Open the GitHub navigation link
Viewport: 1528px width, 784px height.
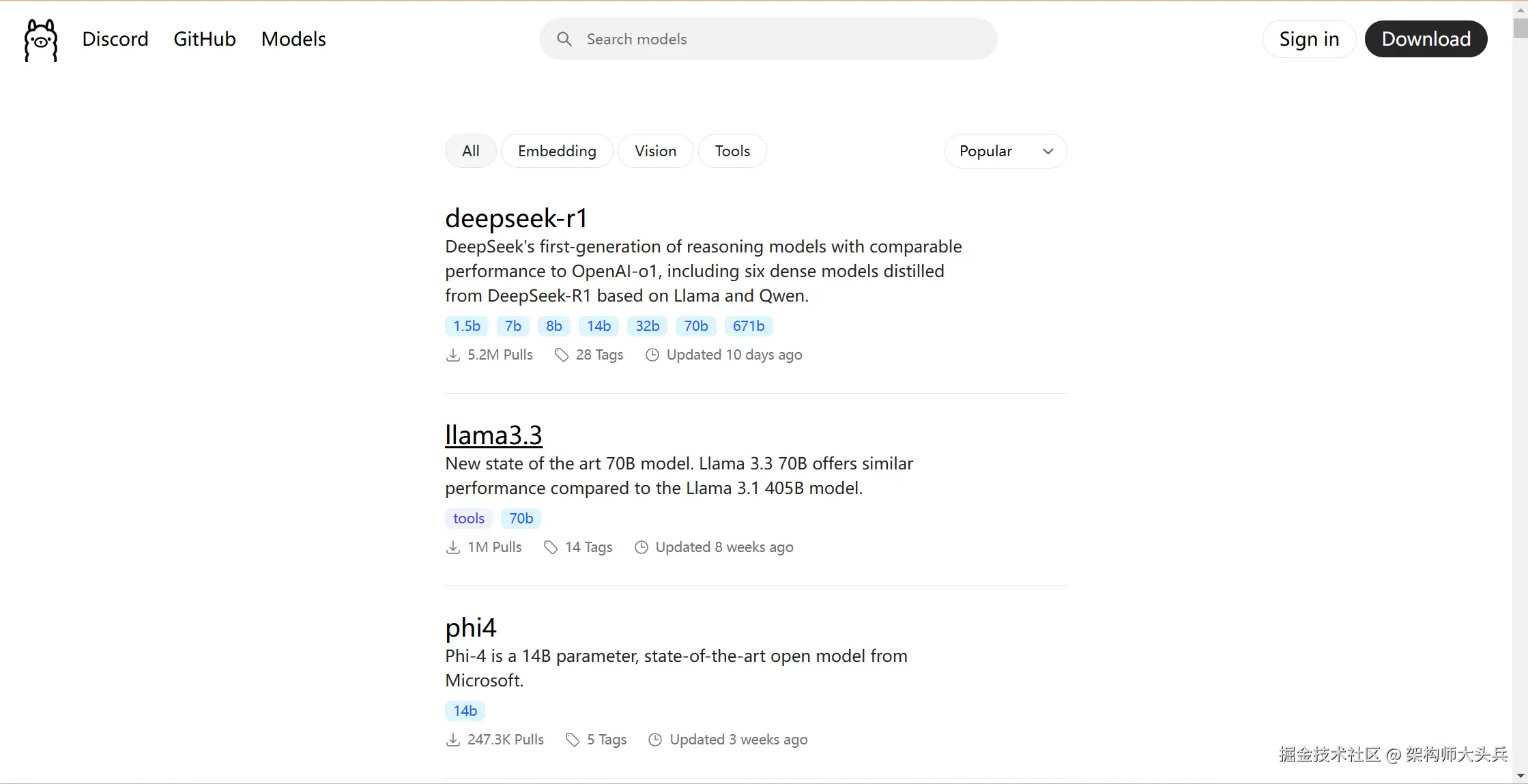point(204,39)
